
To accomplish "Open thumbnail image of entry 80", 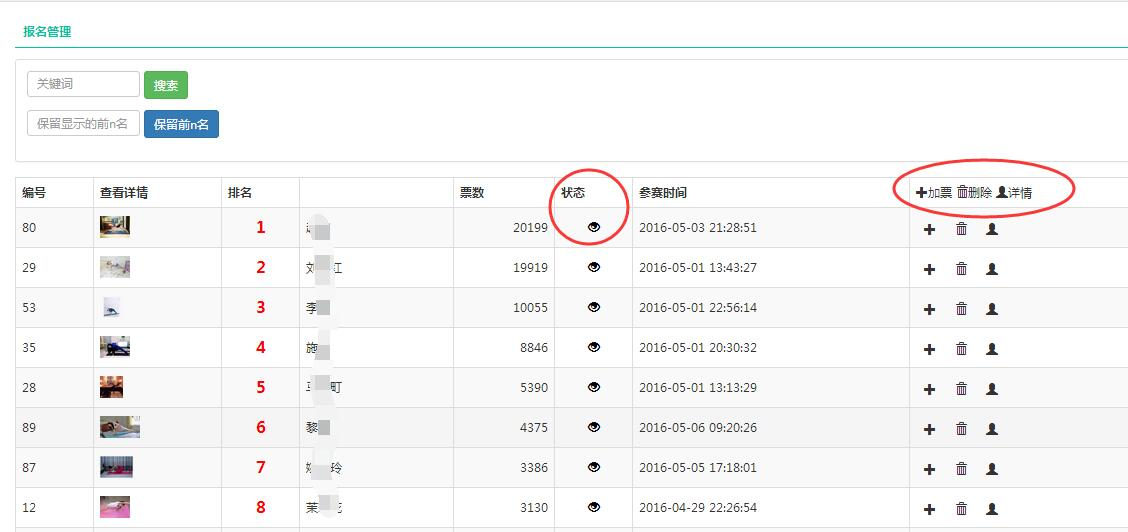I will (x=115, y=227).
